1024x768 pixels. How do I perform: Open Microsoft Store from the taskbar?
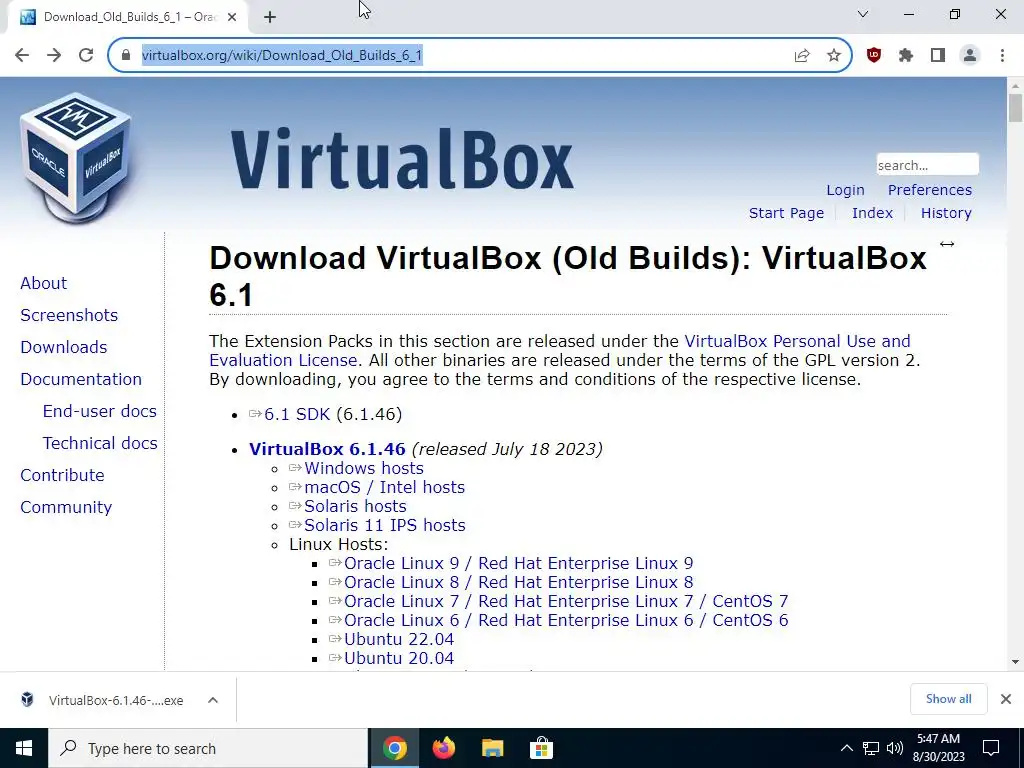click(541, 748)
